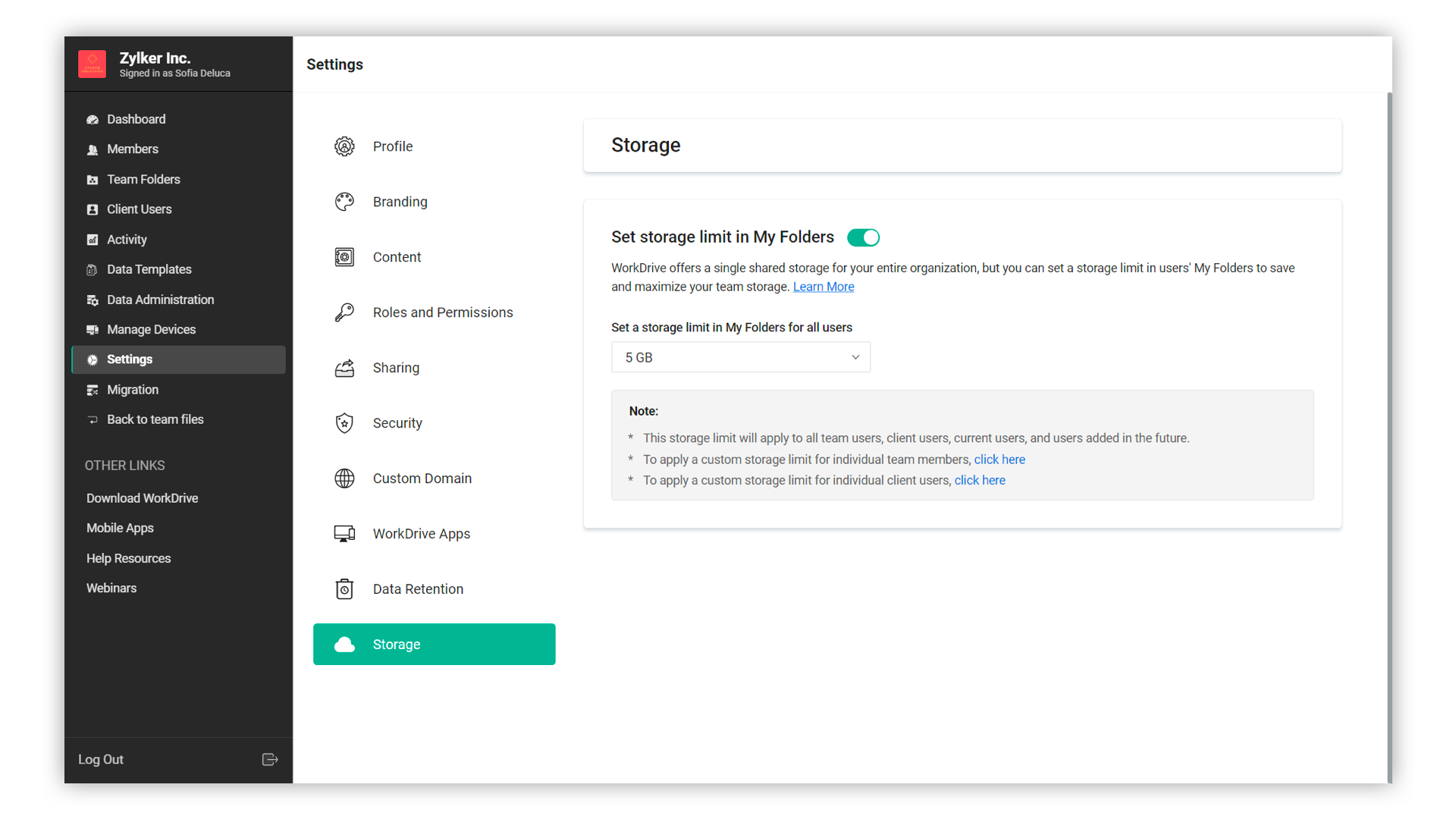Click here link for client users limit
Image resolution: width=1456 pixels, height=819 pixels.
click(x=980, y=480)
